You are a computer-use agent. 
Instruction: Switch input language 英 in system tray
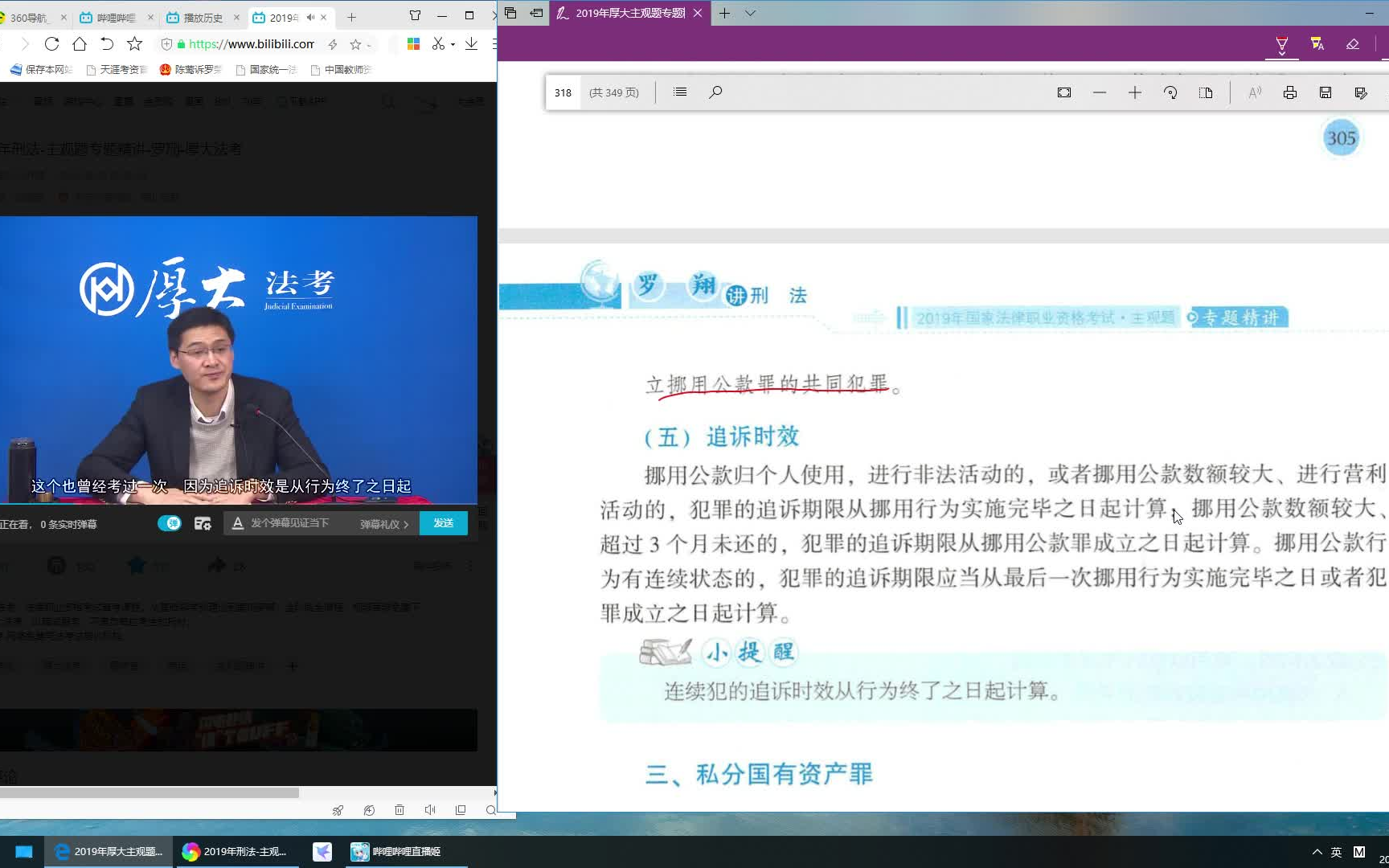click(1336, 852)
